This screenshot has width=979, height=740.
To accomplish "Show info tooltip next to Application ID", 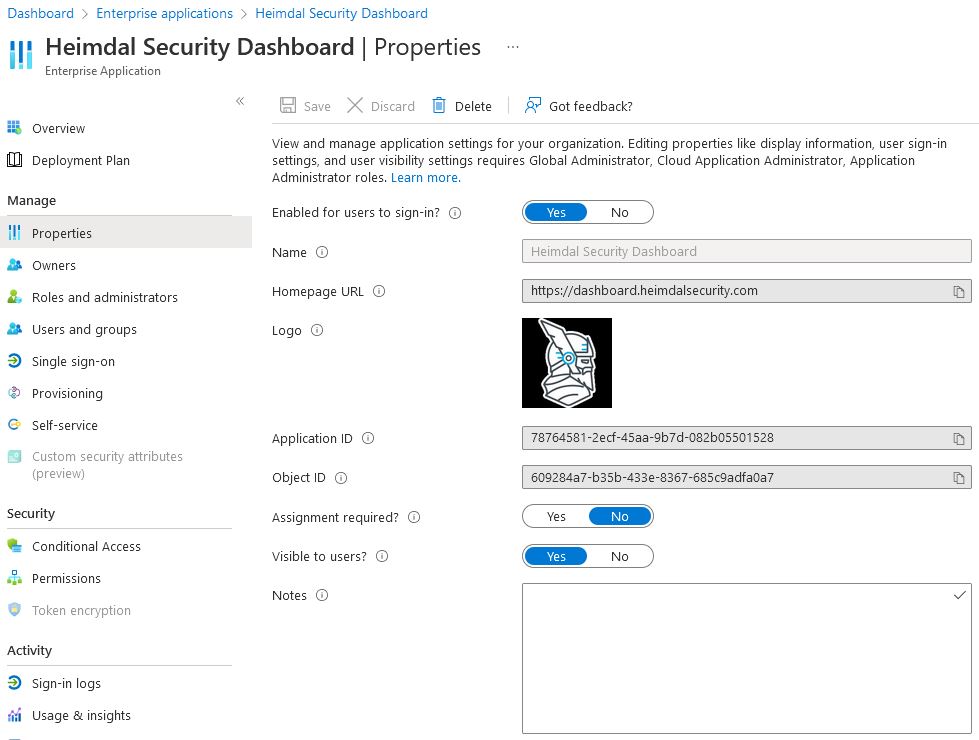I will tap(368, 438).
